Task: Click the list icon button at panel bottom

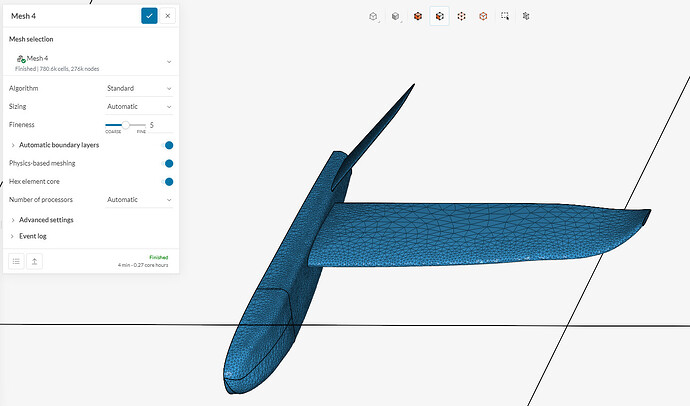Action: (16, 262)
